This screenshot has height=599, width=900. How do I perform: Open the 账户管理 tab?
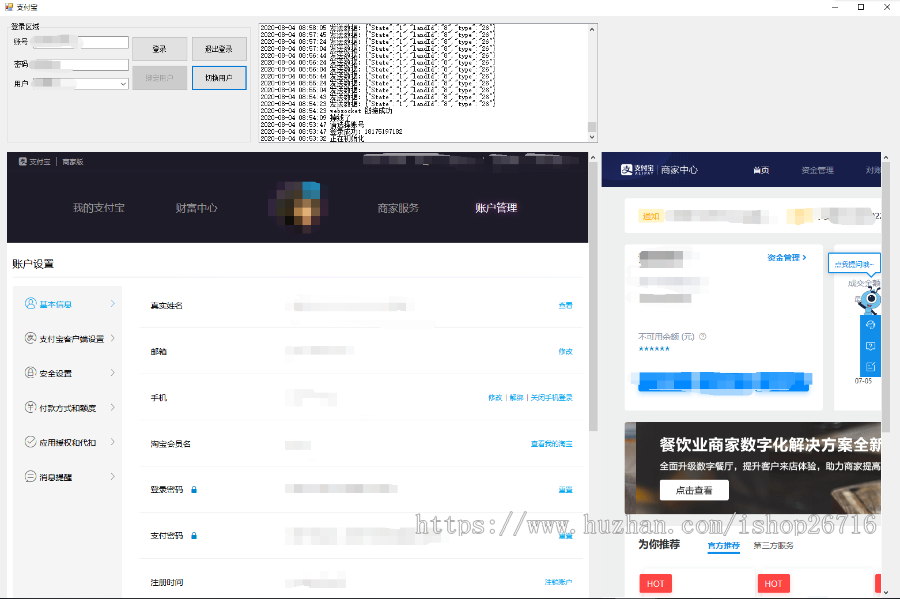(496, 208)
